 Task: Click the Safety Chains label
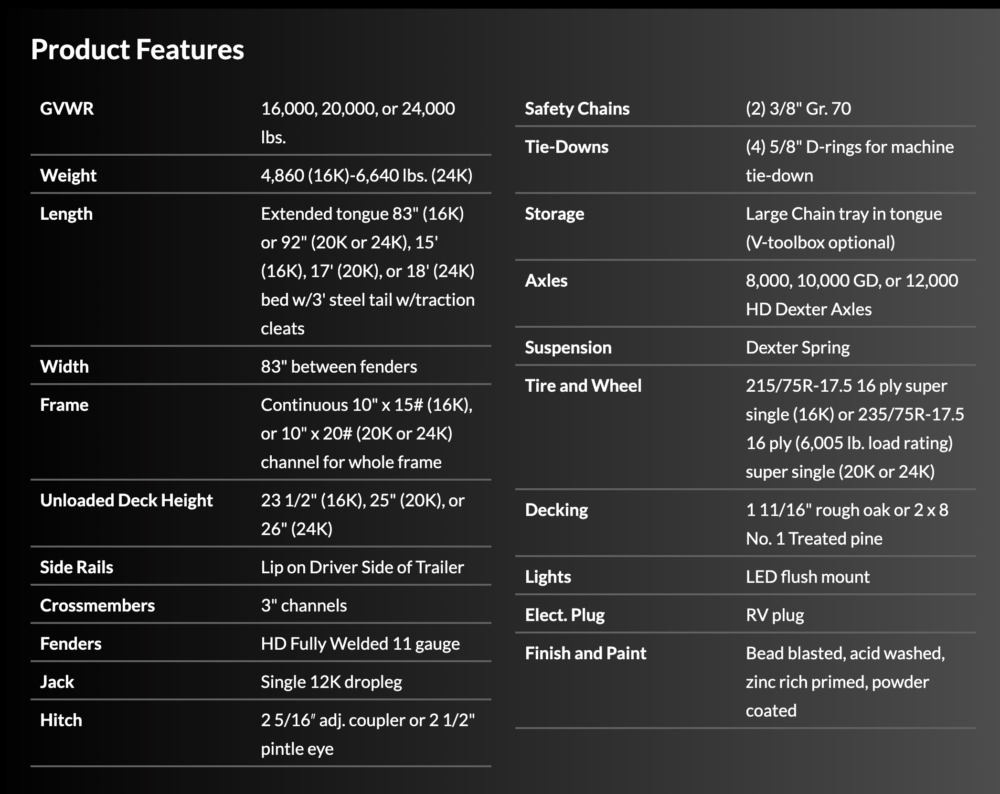(577, 108)
